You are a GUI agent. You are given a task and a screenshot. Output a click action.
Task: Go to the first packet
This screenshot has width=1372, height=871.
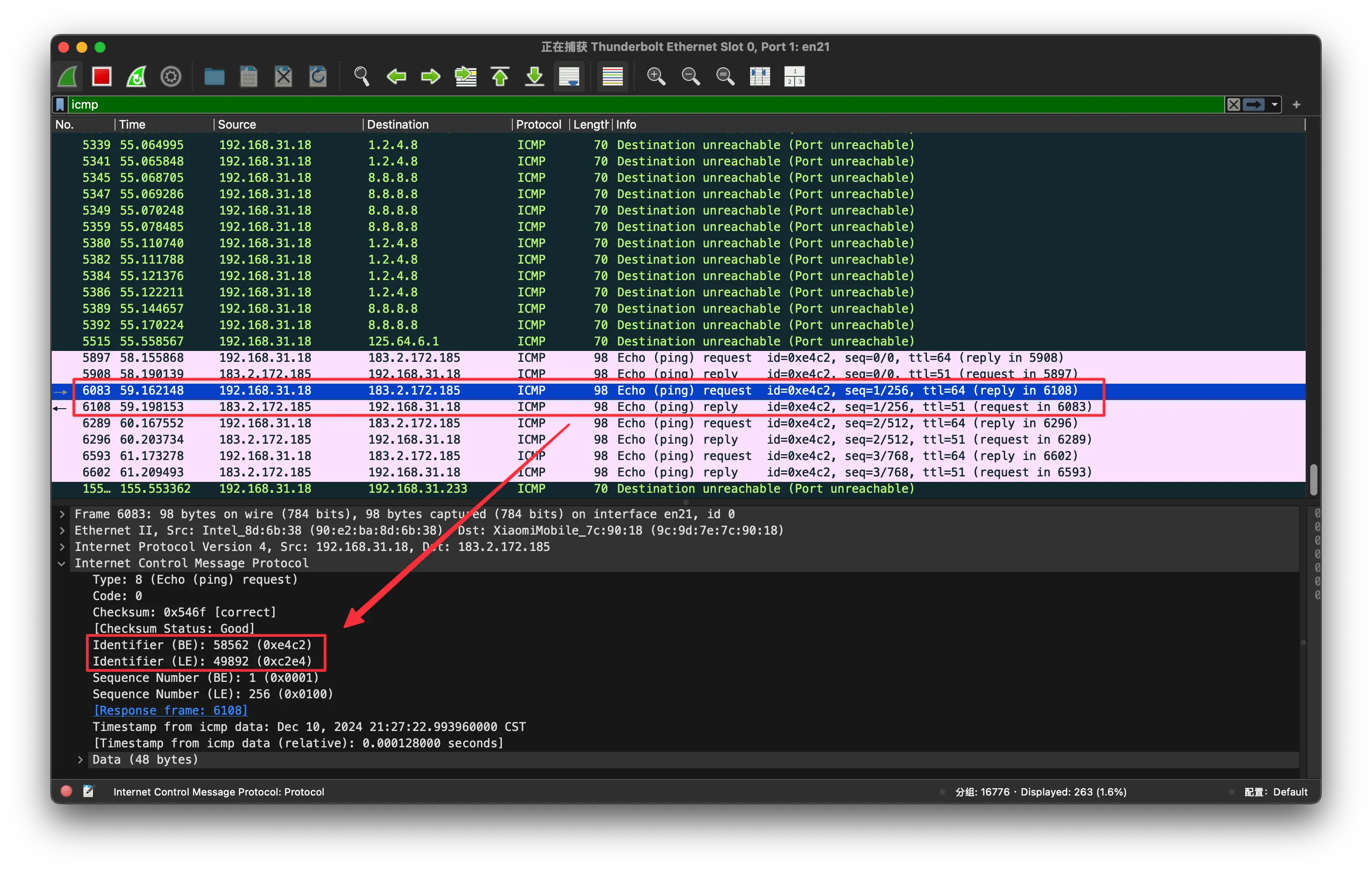coord(500,76)
